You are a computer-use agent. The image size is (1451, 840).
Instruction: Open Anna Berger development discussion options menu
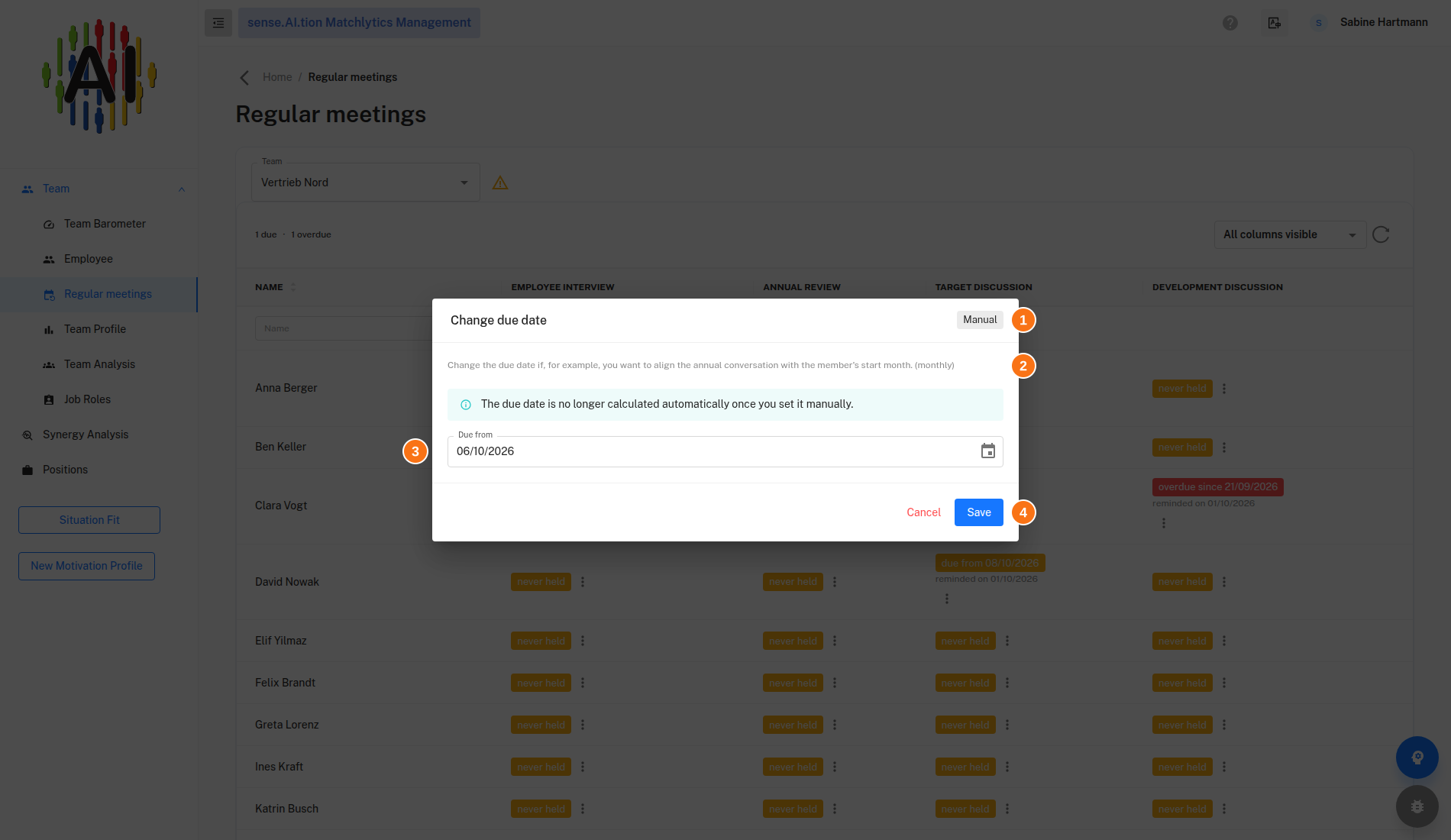click(x=1224, y=389)
